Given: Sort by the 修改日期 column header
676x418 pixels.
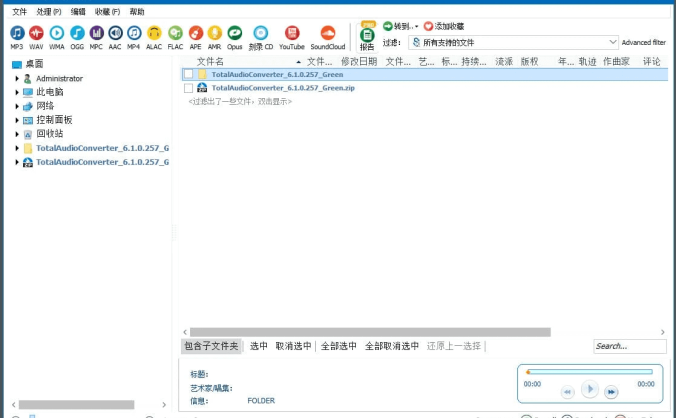Looking at the screenshot, I should (359, 62).
